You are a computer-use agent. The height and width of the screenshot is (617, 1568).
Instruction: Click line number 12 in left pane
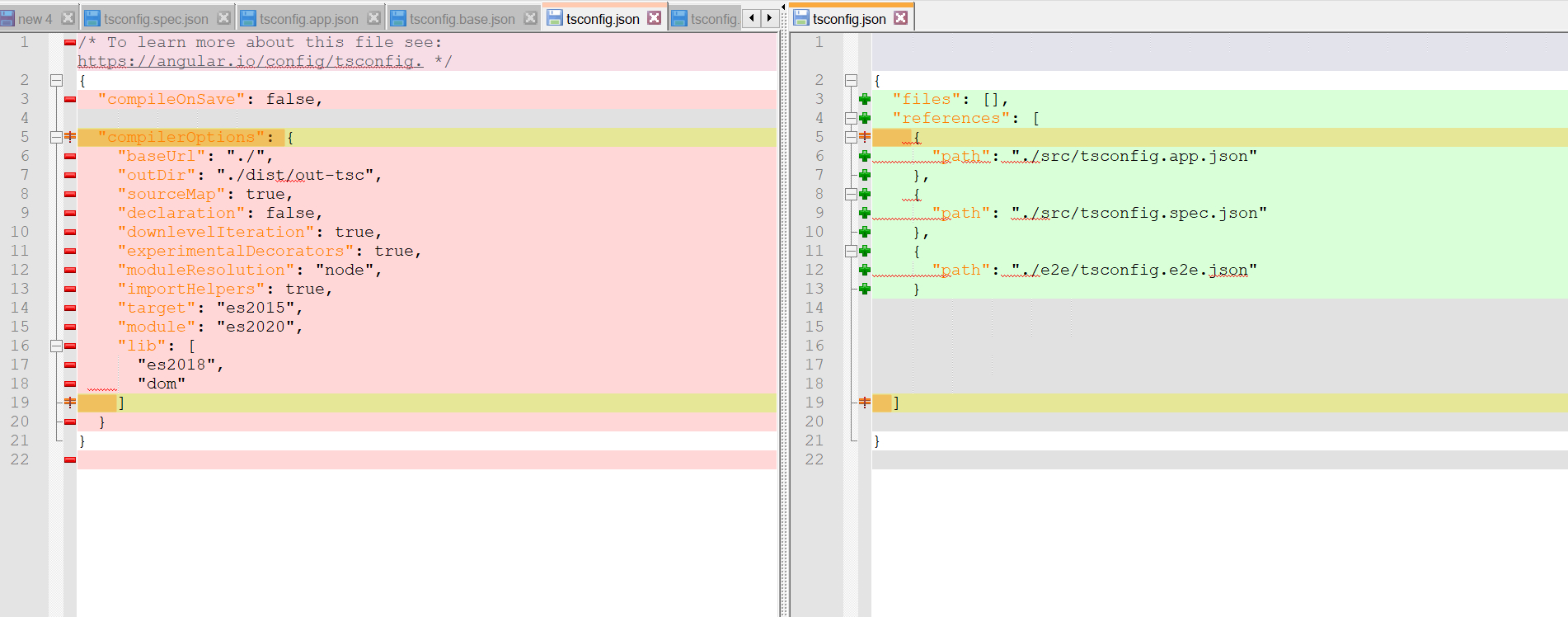pyautogui.click(x=20, y=270)
